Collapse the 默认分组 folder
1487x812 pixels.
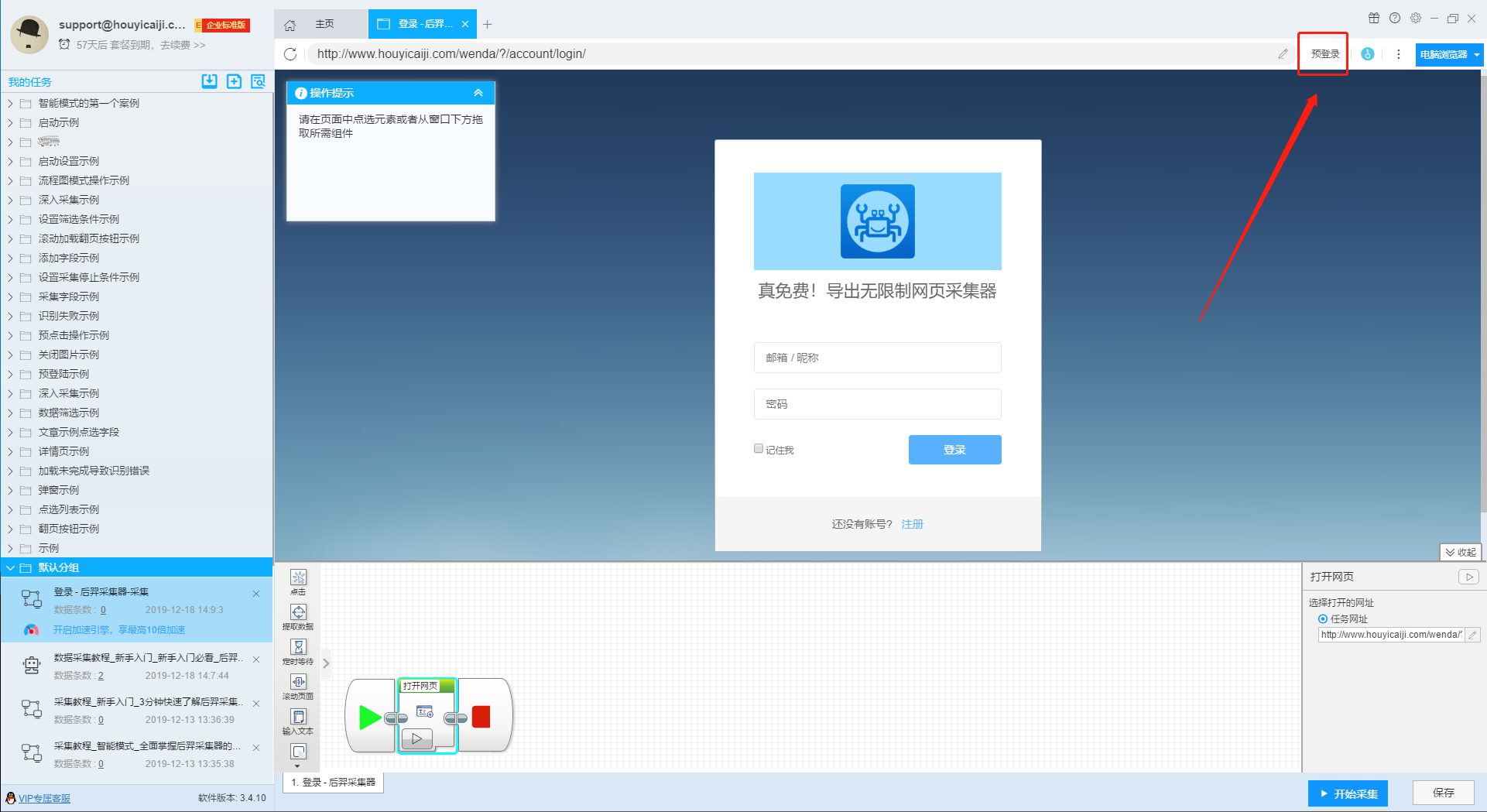(x=10, y=567)
